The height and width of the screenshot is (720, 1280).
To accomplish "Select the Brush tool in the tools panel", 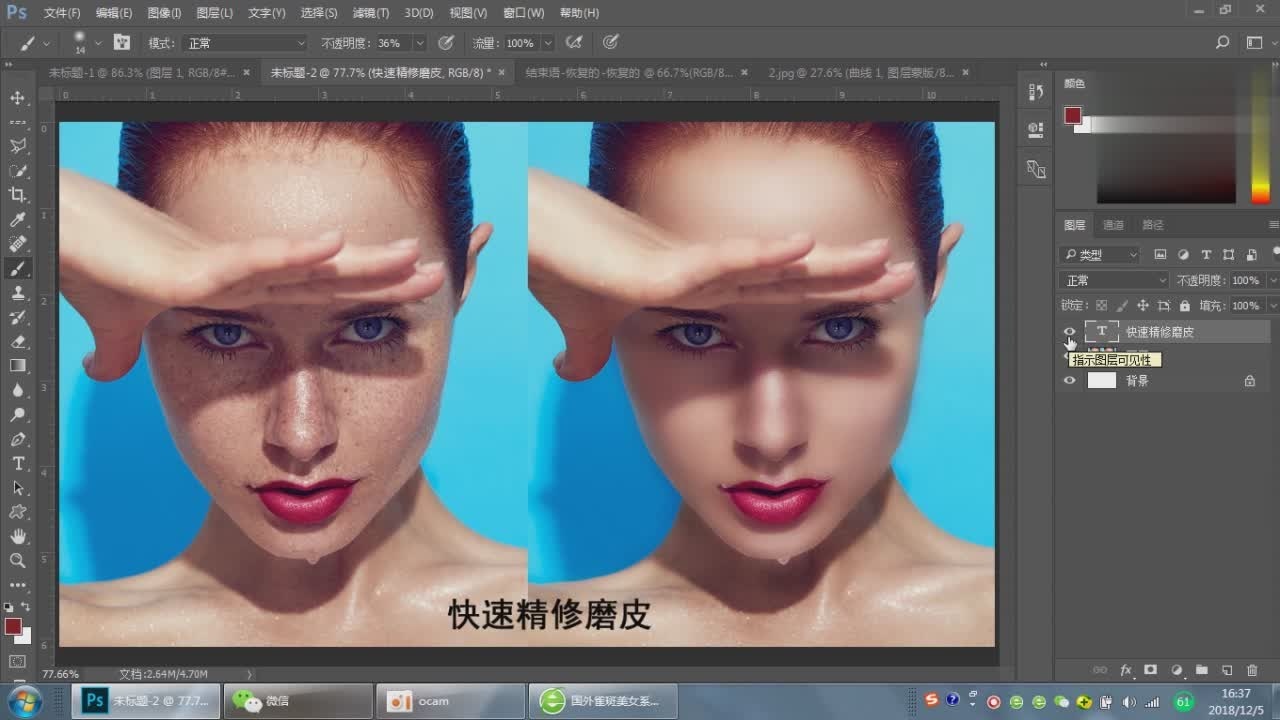I will pos(18,268).
